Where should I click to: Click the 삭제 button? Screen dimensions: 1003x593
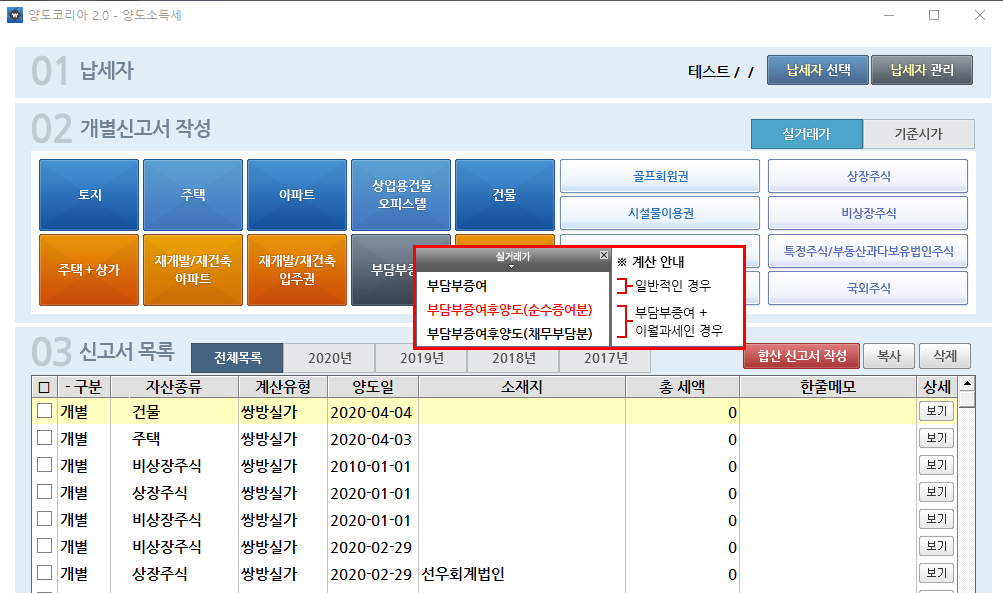[945, 356]
